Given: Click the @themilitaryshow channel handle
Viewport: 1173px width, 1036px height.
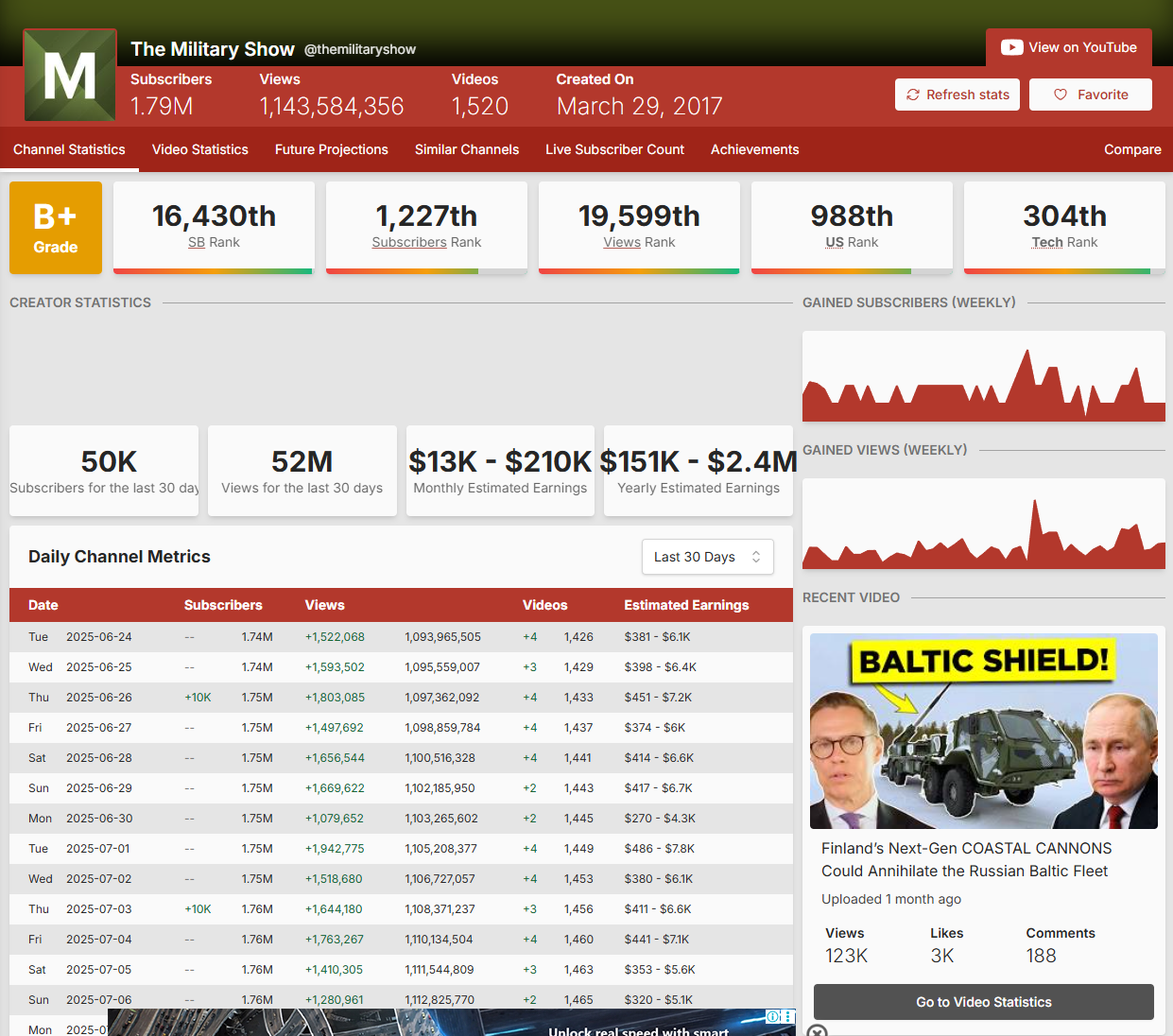Looking at the screenshot, I should [x=360, y=49].
